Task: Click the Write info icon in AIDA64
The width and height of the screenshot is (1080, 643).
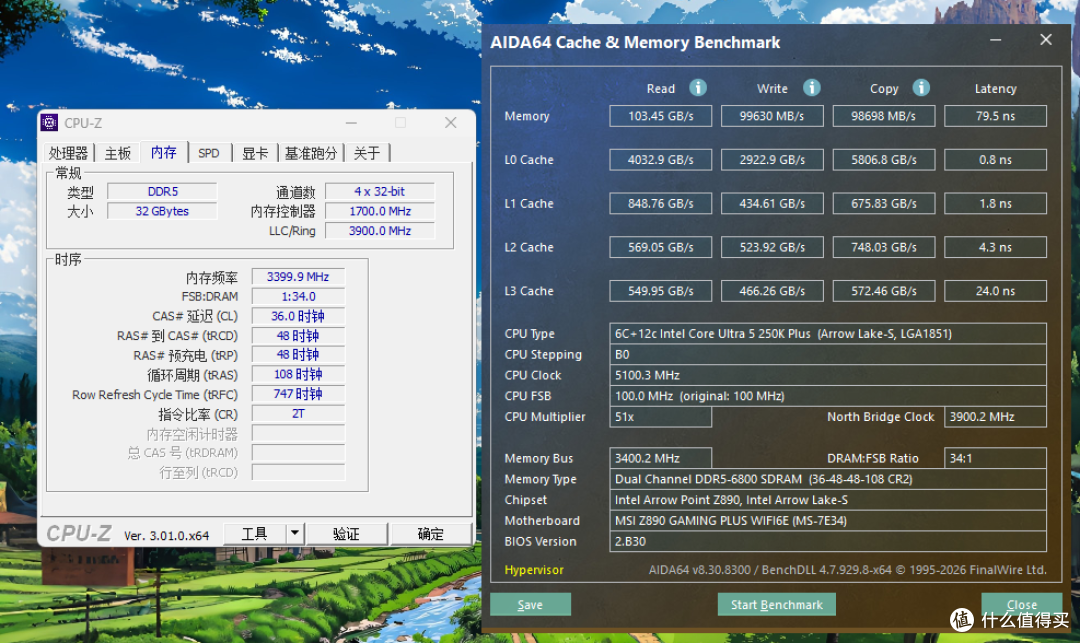Action: click(811, 87)
